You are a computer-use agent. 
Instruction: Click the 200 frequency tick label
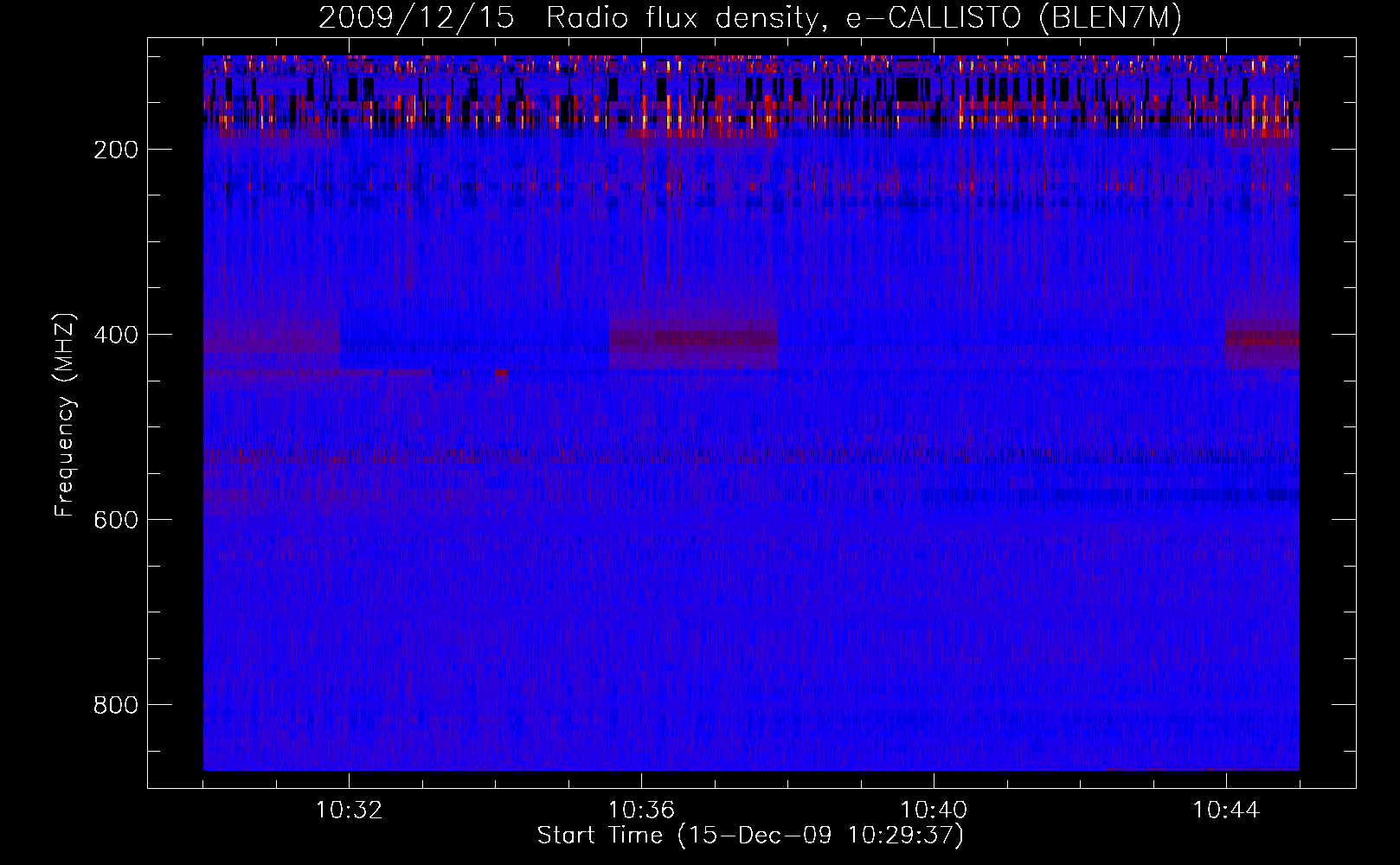[116, 150]
